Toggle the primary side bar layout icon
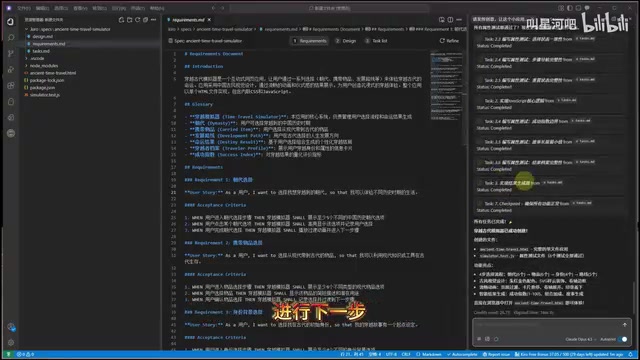 [x=570, y=8]
